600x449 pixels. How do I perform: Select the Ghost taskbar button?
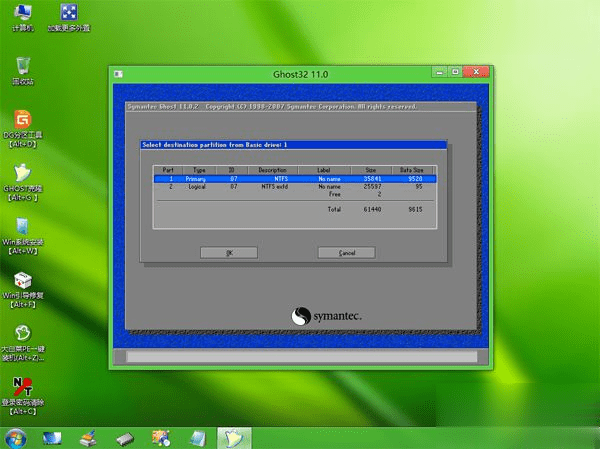coord(234,438)
